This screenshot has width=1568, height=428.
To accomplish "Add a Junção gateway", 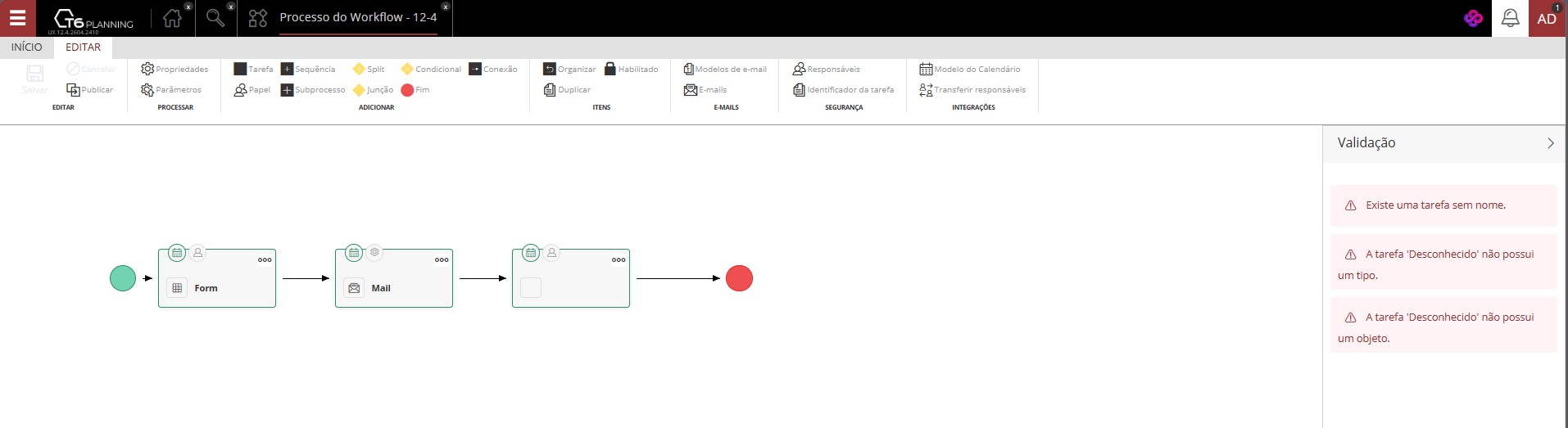I will point(374,90).
